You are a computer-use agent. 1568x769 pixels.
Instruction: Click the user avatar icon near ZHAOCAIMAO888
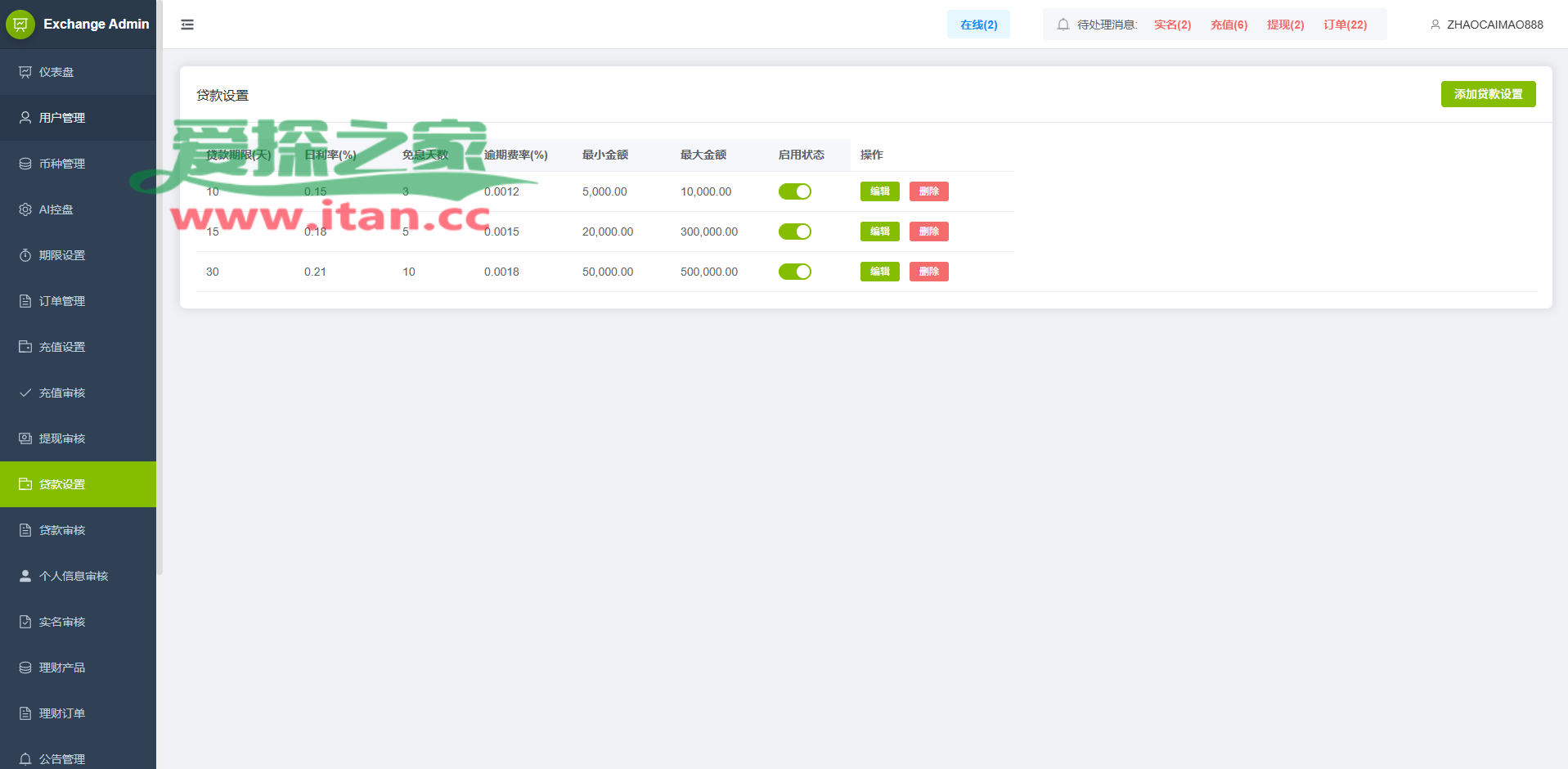pos(1435,25)
